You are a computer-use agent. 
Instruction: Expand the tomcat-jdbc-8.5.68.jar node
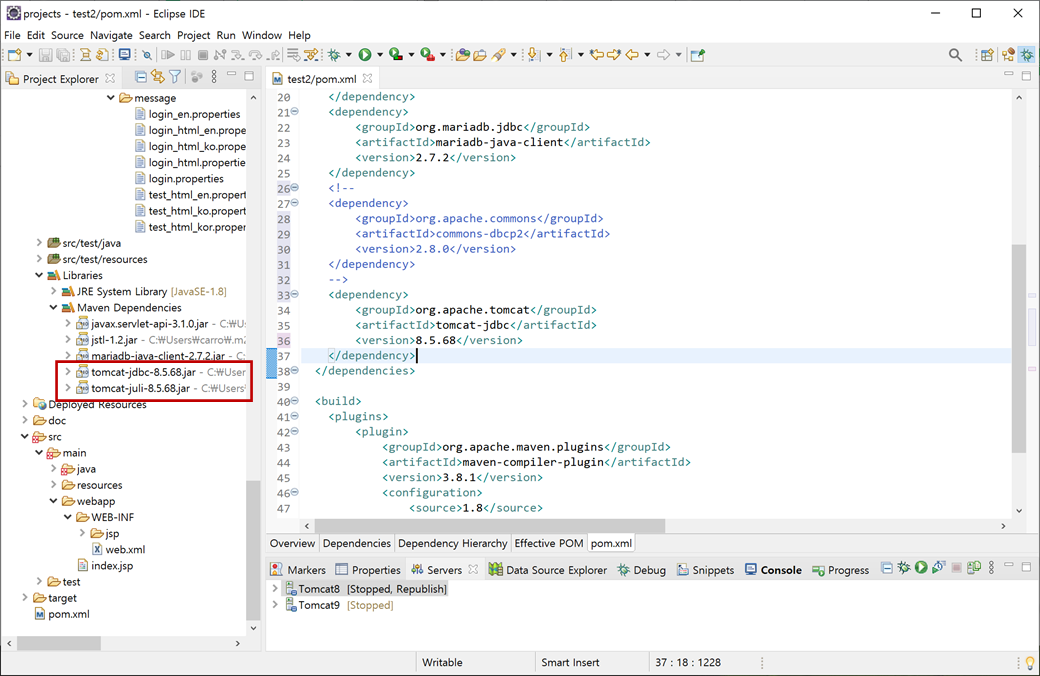pos(68,372)
